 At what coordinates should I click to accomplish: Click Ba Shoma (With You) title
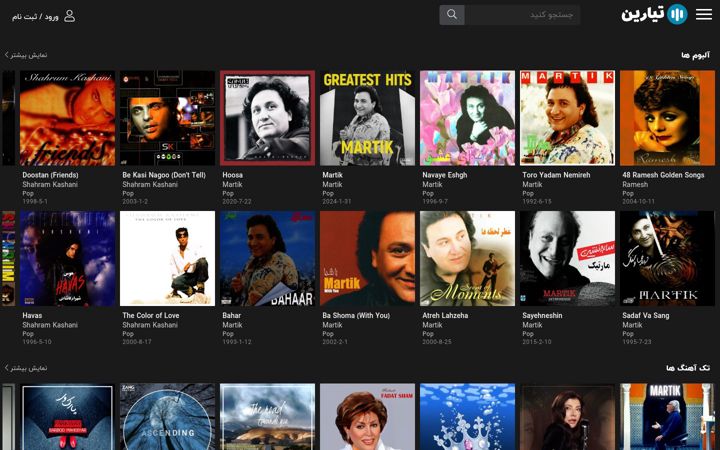(x=356, y=315)
